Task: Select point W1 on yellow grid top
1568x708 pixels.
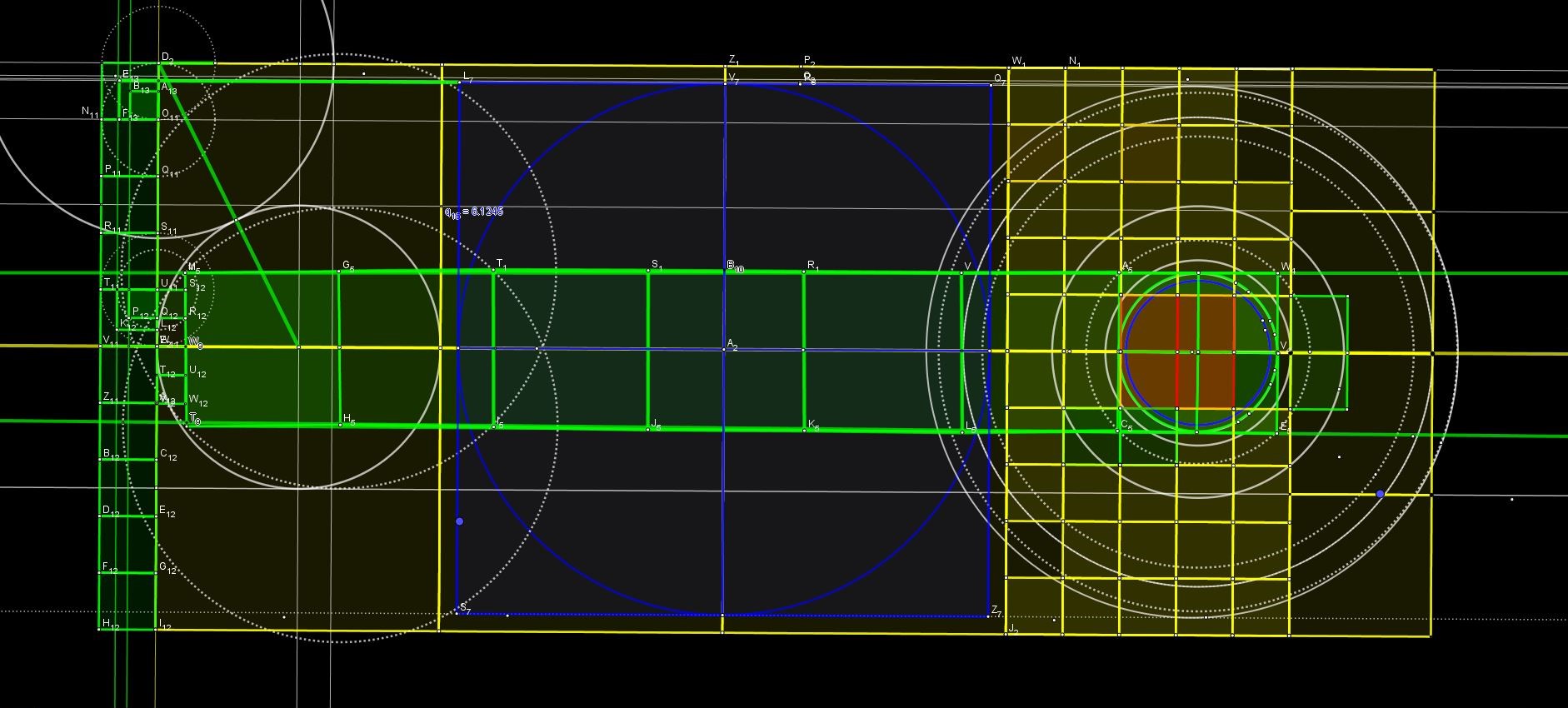Action: click(1008, 68)
